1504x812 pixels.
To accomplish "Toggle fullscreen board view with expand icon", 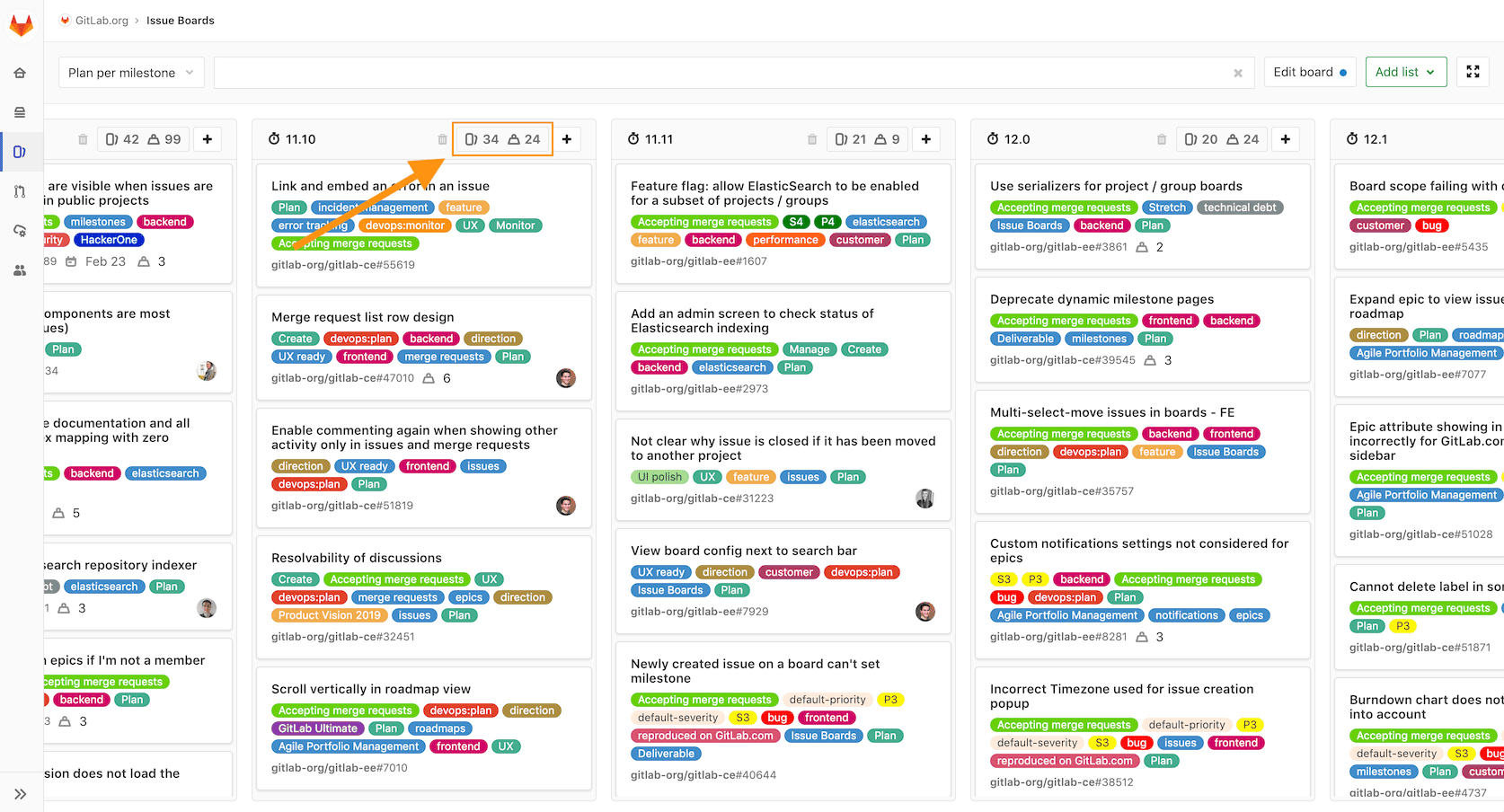I will [x=1473, y=71].
